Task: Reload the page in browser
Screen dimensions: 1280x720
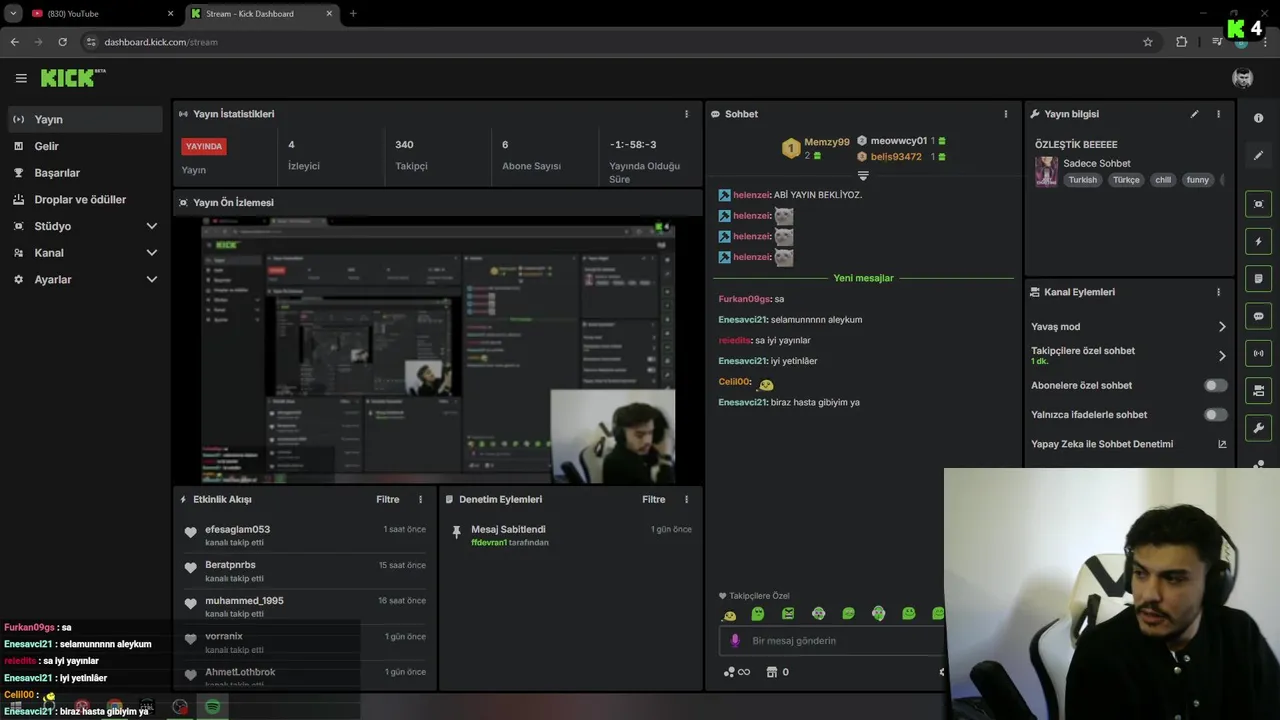Action: (62, 42)
